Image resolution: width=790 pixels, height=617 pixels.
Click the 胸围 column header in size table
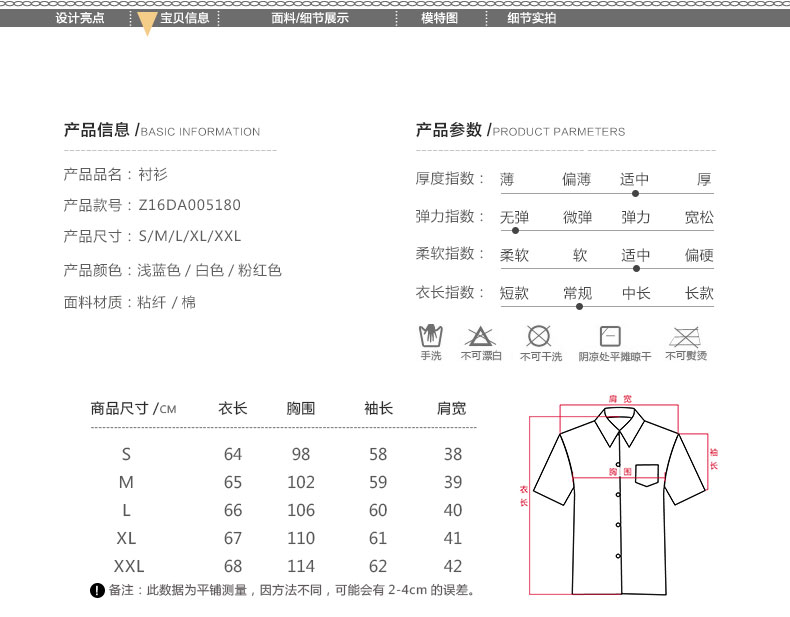(x=301, y=408)
